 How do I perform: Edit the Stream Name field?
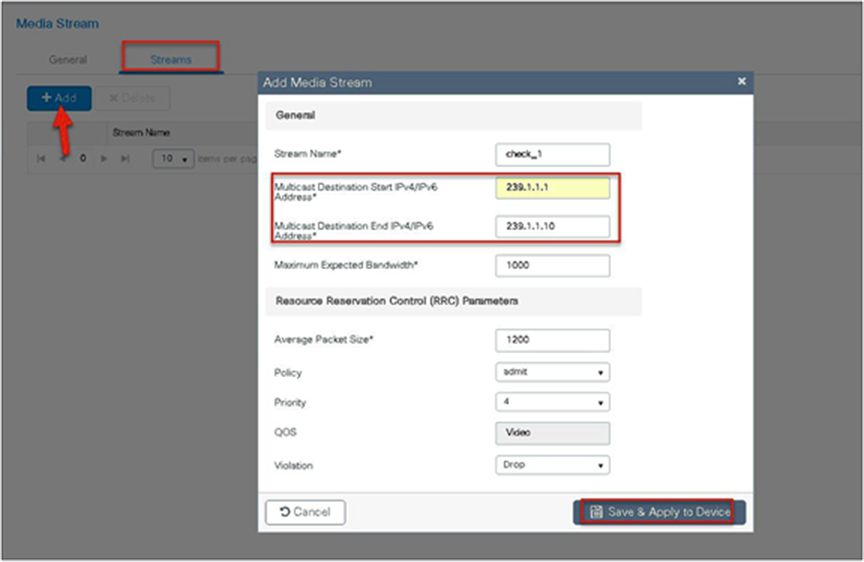click(x=553, y=154)
